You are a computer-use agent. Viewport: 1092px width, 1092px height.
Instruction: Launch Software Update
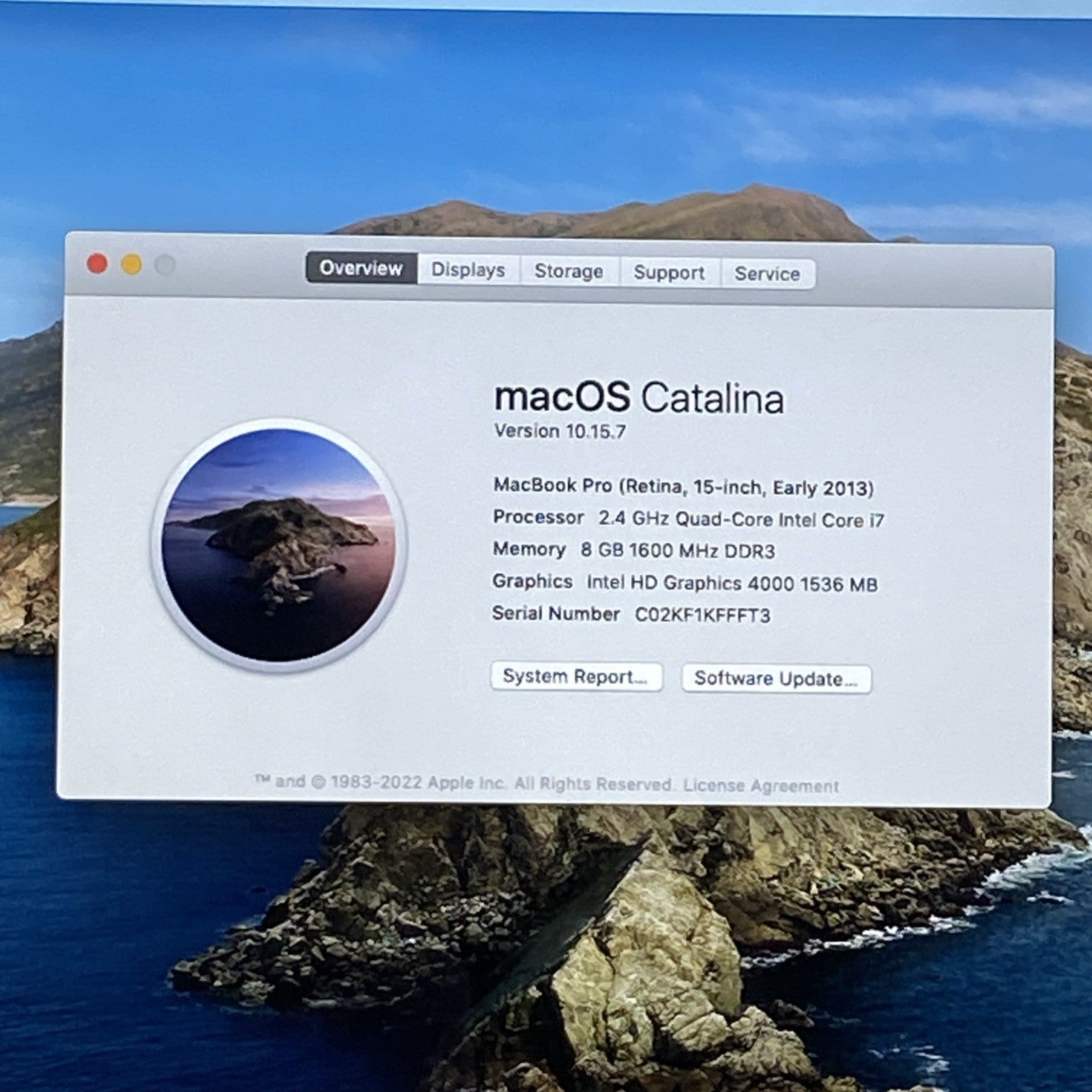(776, 679)
